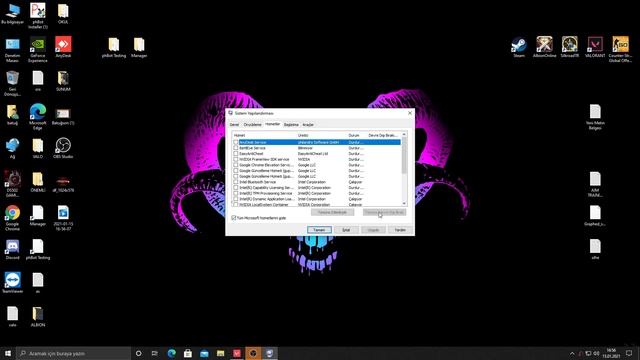Select the Discord desktop shortcut

point(12,249)
